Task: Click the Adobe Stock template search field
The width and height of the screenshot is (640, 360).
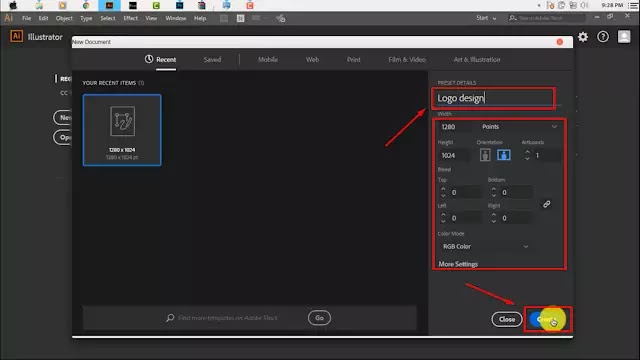Action: (228, 318)
